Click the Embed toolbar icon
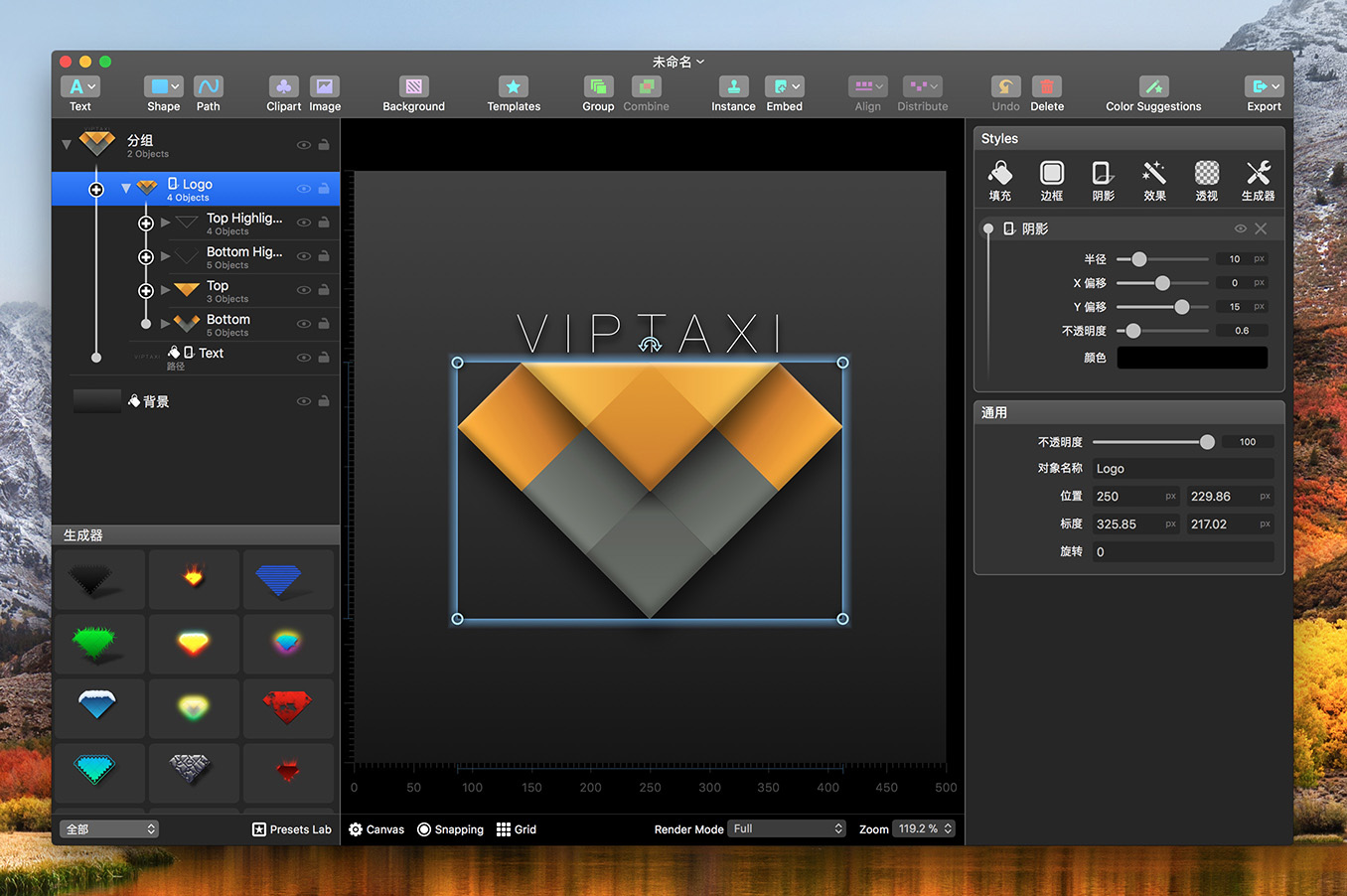The width and height of the screenshot is (1347, 896). click(784, 87)
